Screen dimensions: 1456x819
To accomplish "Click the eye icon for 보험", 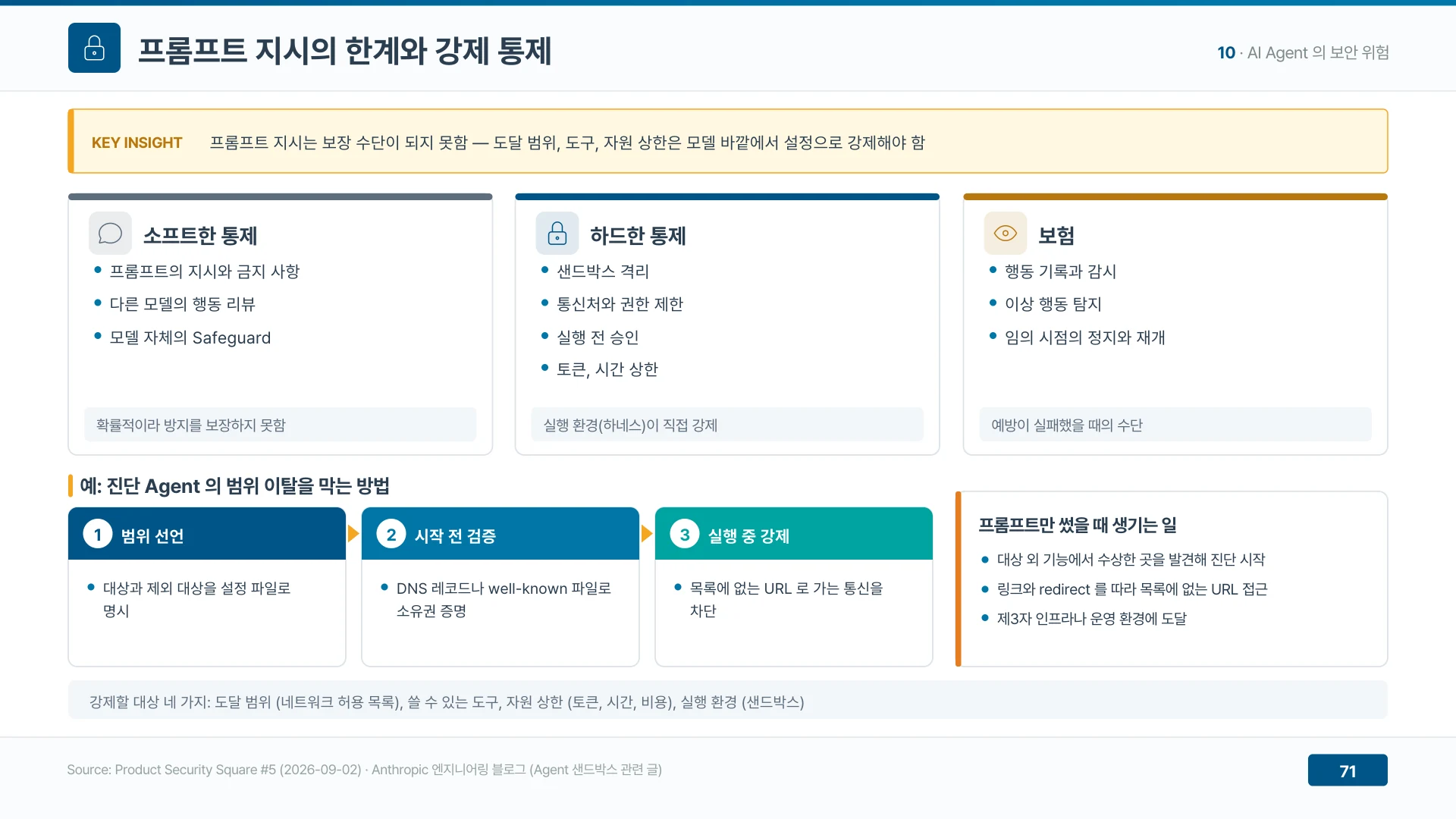I will 1006,234.
